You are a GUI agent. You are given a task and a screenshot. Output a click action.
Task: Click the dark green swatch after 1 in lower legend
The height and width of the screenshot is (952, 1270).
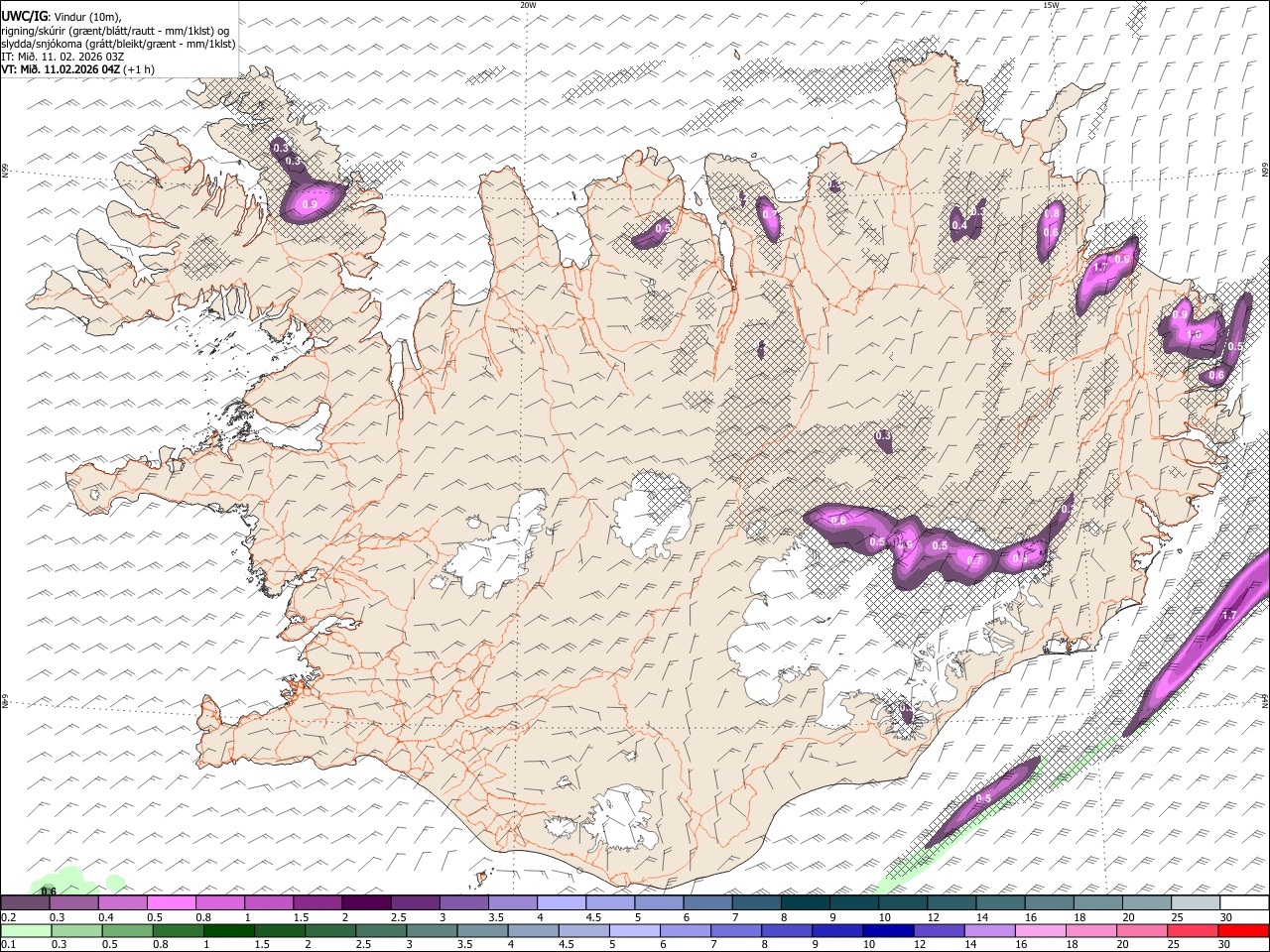(229, 931)
